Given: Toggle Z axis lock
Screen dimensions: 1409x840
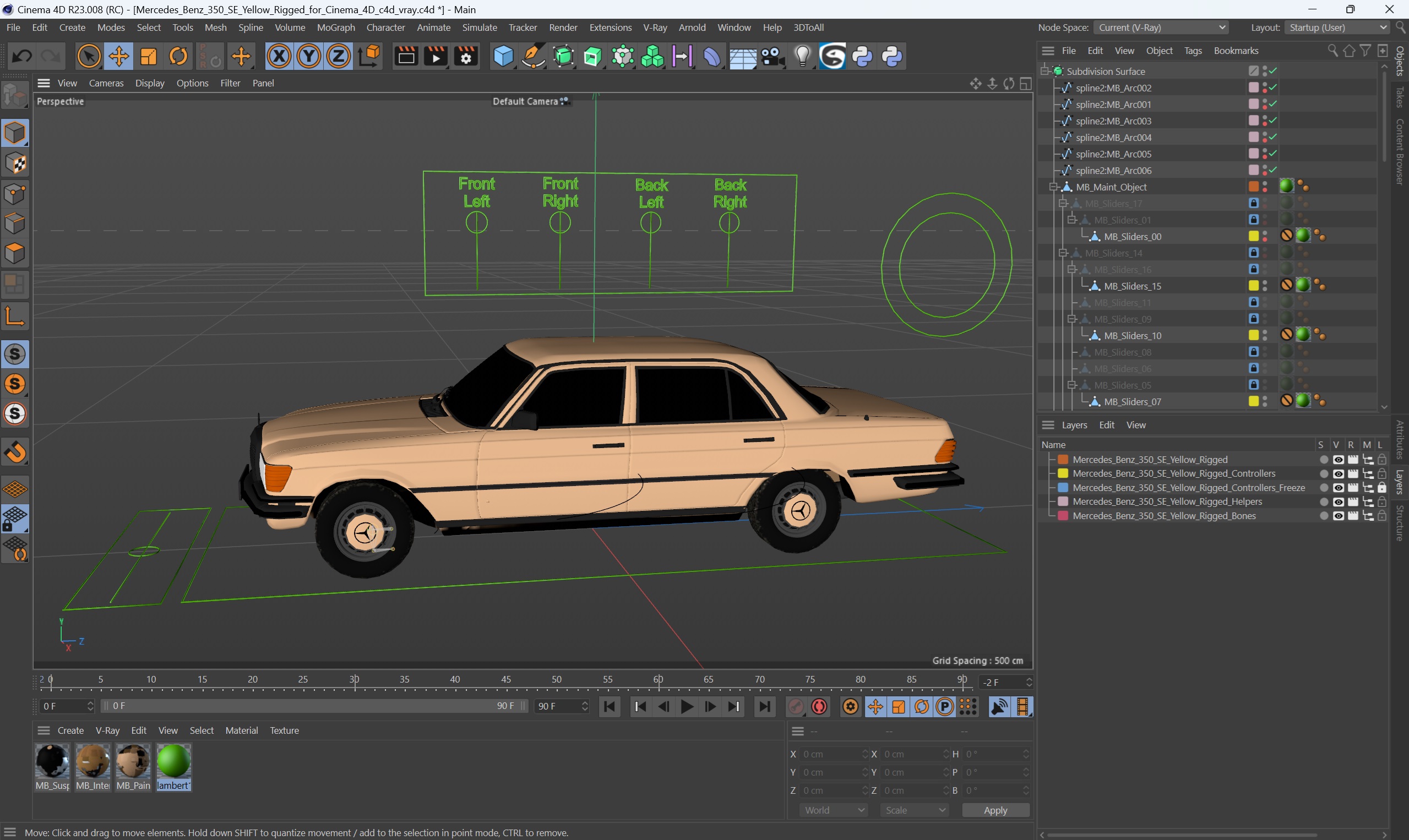Looking at the screenshot, I should pos(339,56).
